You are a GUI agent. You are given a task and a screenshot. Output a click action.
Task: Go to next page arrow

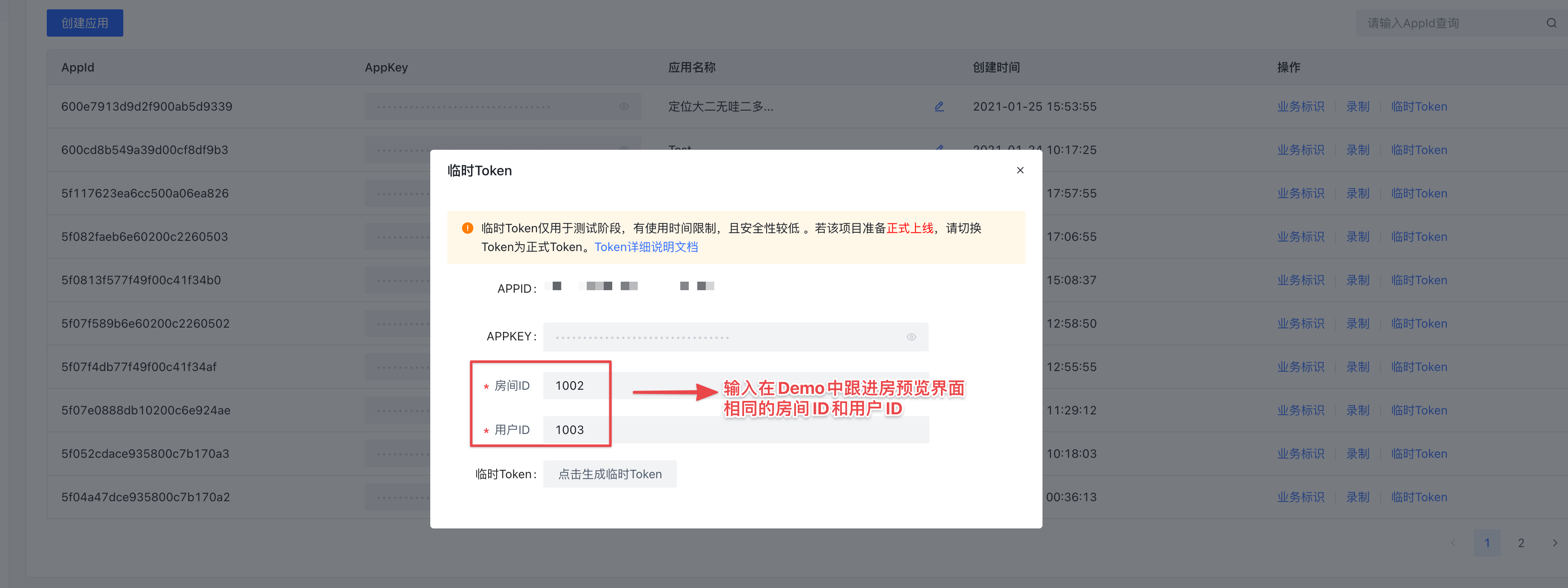tap(1555, 543)
